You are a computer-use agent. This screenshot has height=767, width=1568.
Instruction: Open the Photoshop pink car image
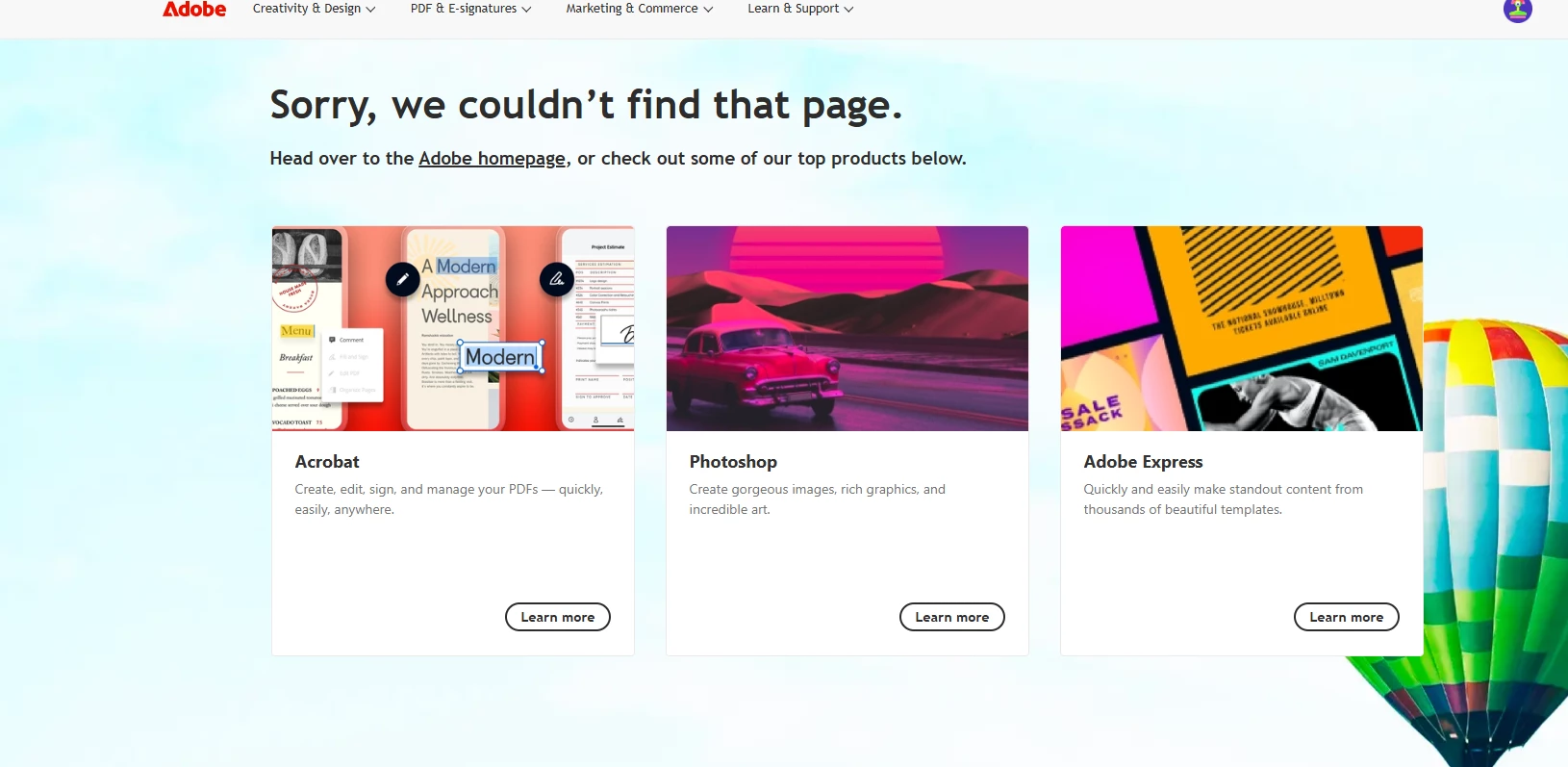point(847,328)
